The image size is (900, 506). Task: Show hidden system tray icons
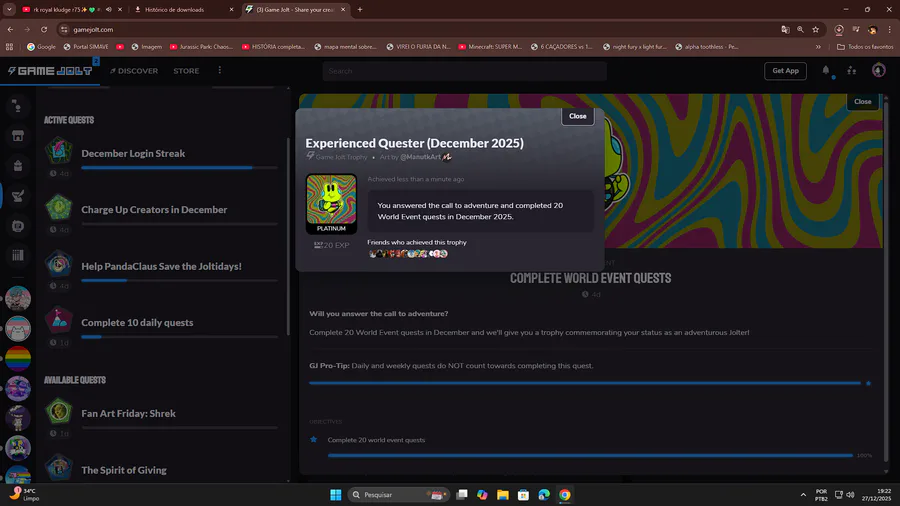(803, 495)
